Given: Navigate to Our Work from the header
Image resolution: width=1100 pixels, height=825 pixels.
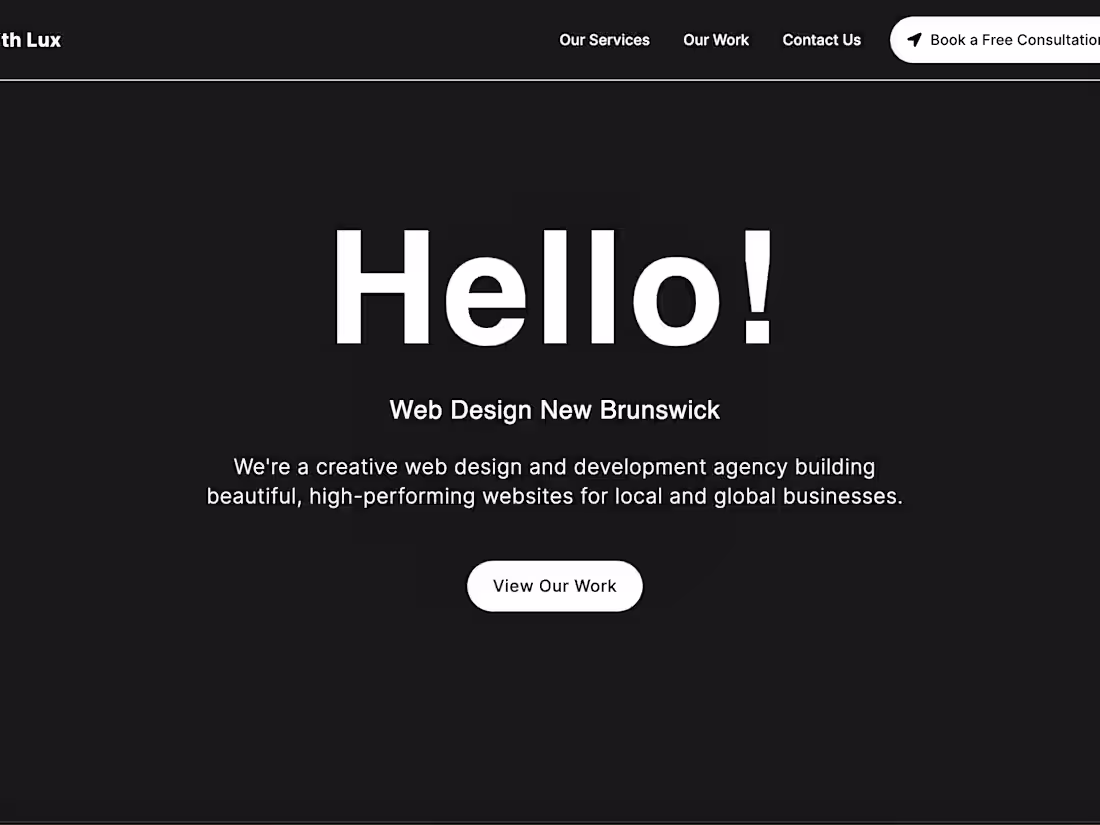Looking at the screenshot, I should pyautogui.click(x=716, y=40).
